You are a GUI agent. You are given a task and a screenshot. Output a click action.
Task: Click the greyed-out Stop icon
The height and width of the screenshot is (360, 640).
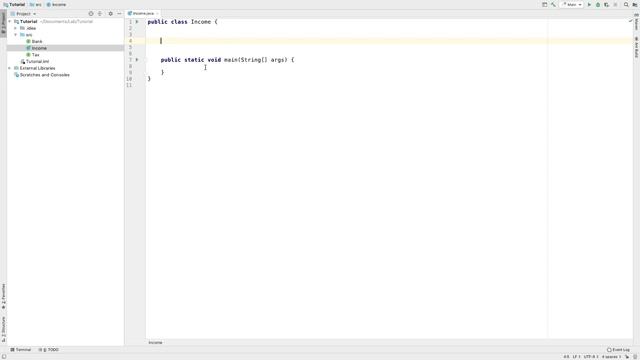616,4
